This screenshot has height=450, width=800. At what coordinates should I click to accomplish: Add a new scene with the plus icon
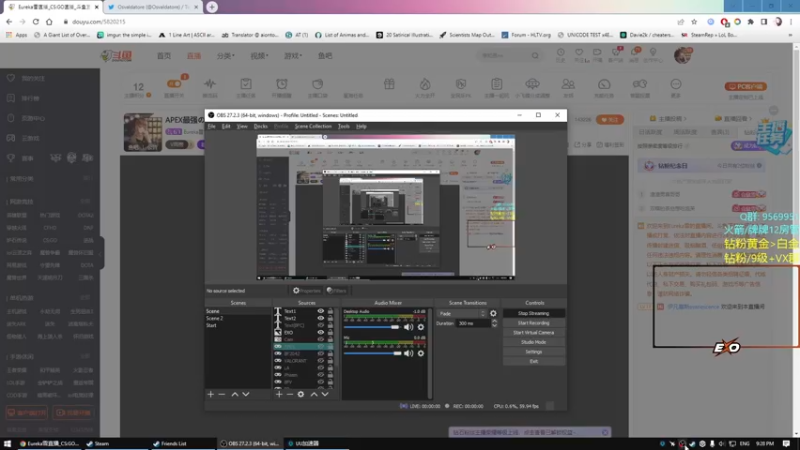210,394
